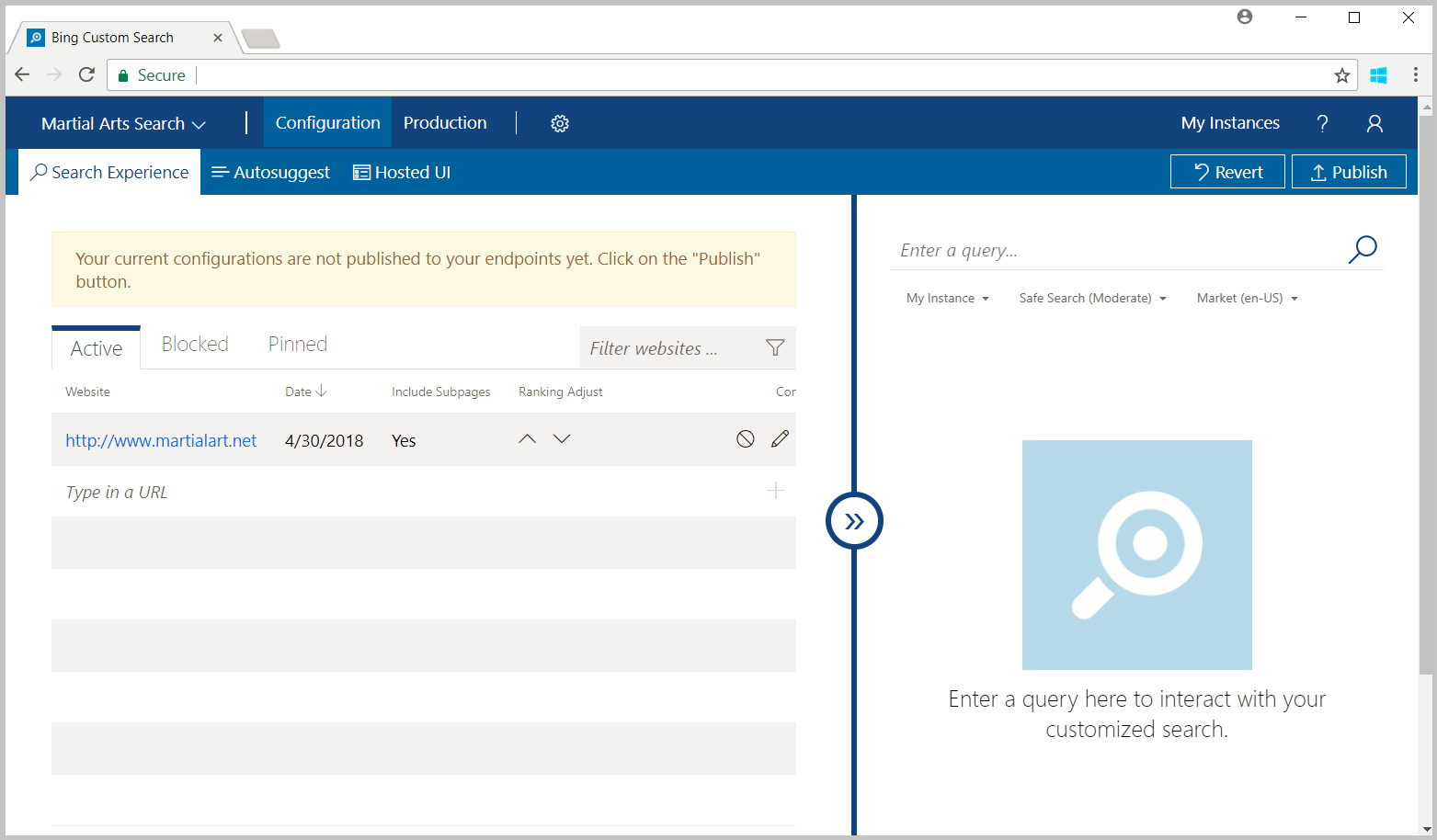Viewport: 1437px width, 840px height.
Task: Click the magnifier icon beside the query box
Action: [1363, 249]
